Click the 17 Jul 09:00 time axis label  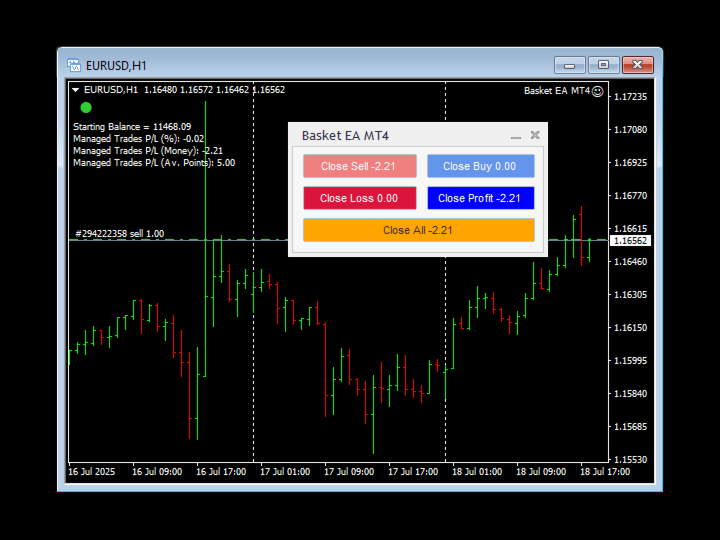tap(349, 472)
